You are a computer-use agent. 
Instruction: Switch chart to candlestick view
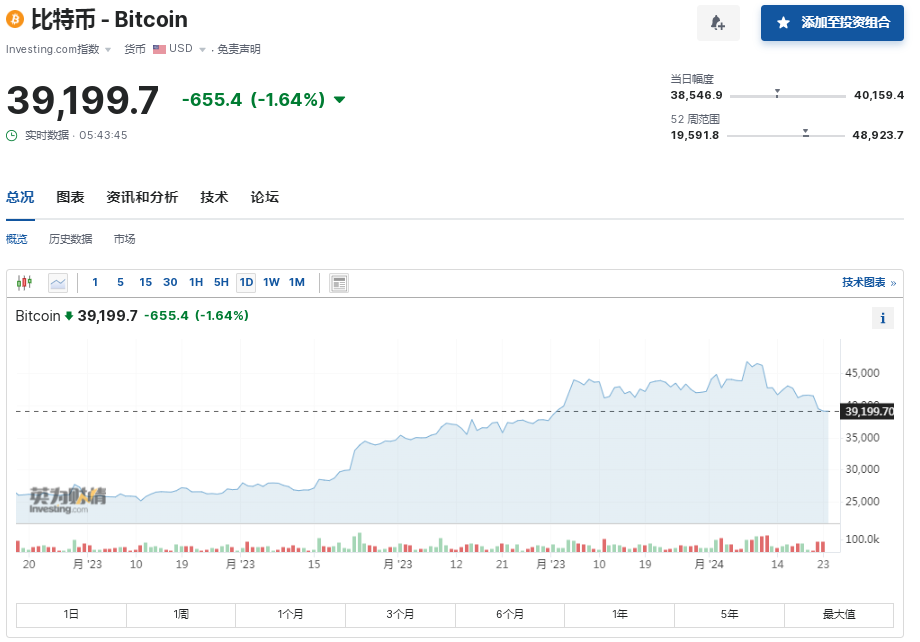(x=25, y=283)
